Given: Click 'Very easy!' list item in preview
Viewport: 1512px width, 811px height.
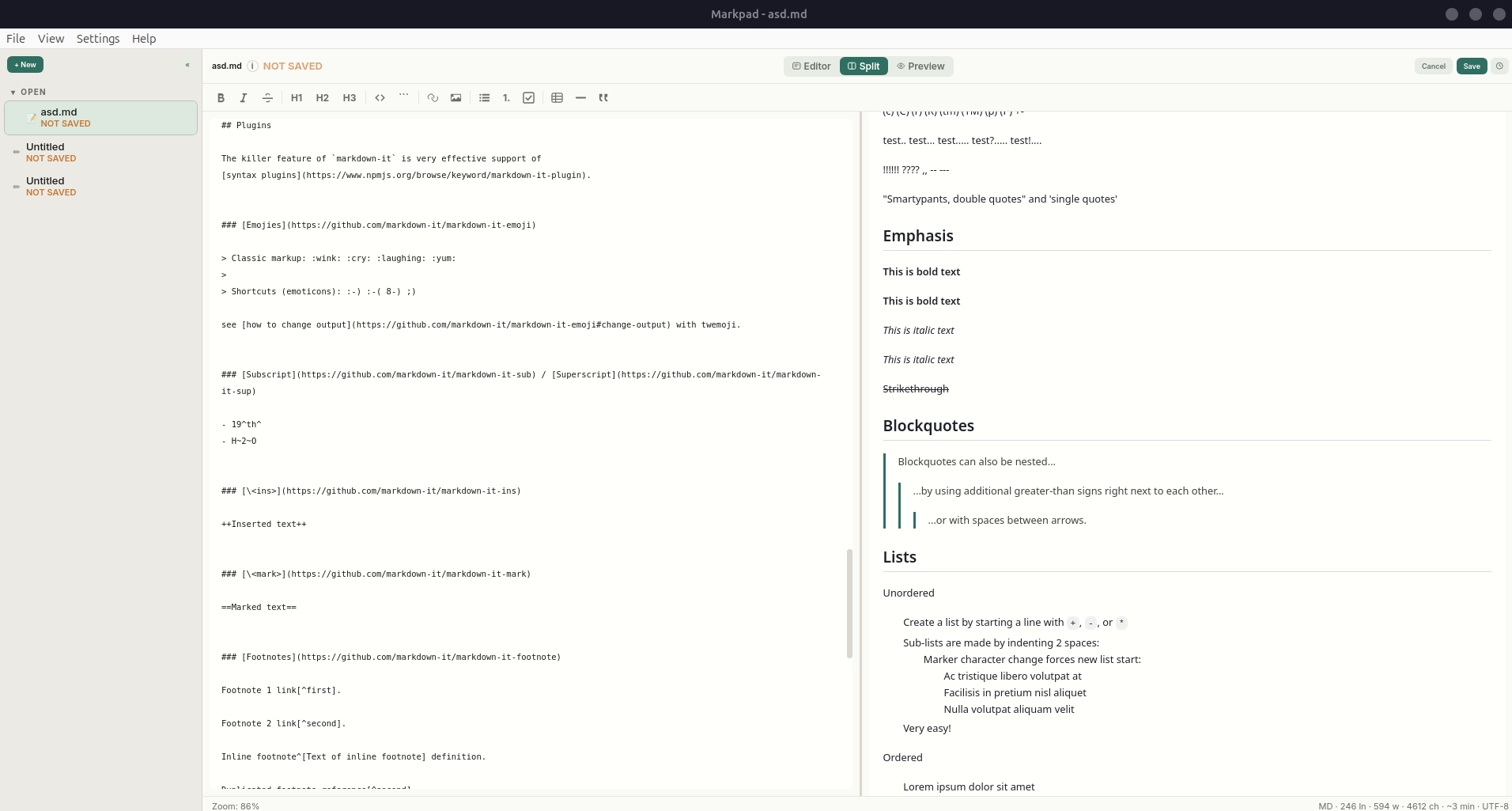Looking at the screenshot, I should [x=927, y=728].
